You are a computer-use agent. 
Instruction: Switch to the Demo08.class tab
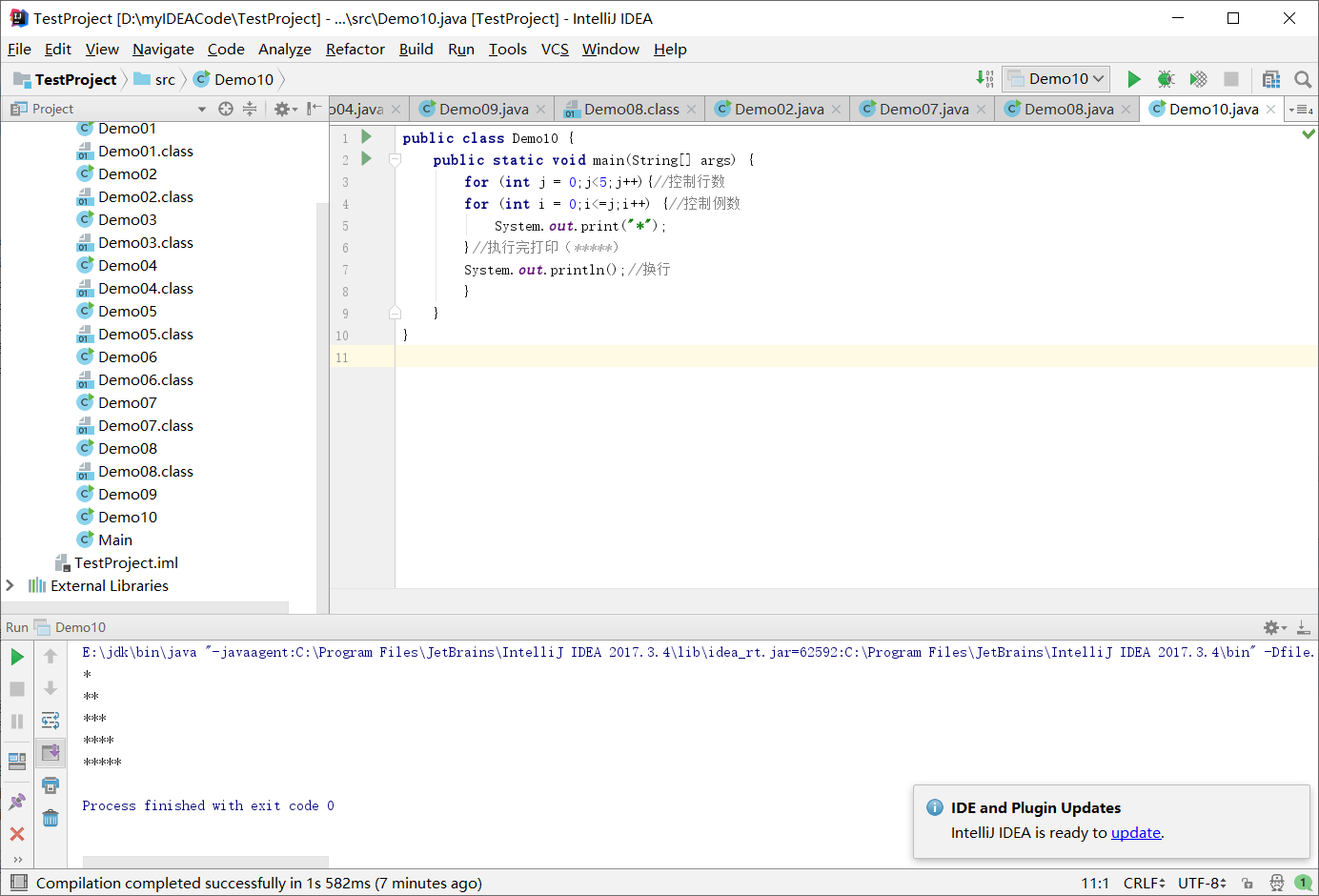click(x=631, y=110)
